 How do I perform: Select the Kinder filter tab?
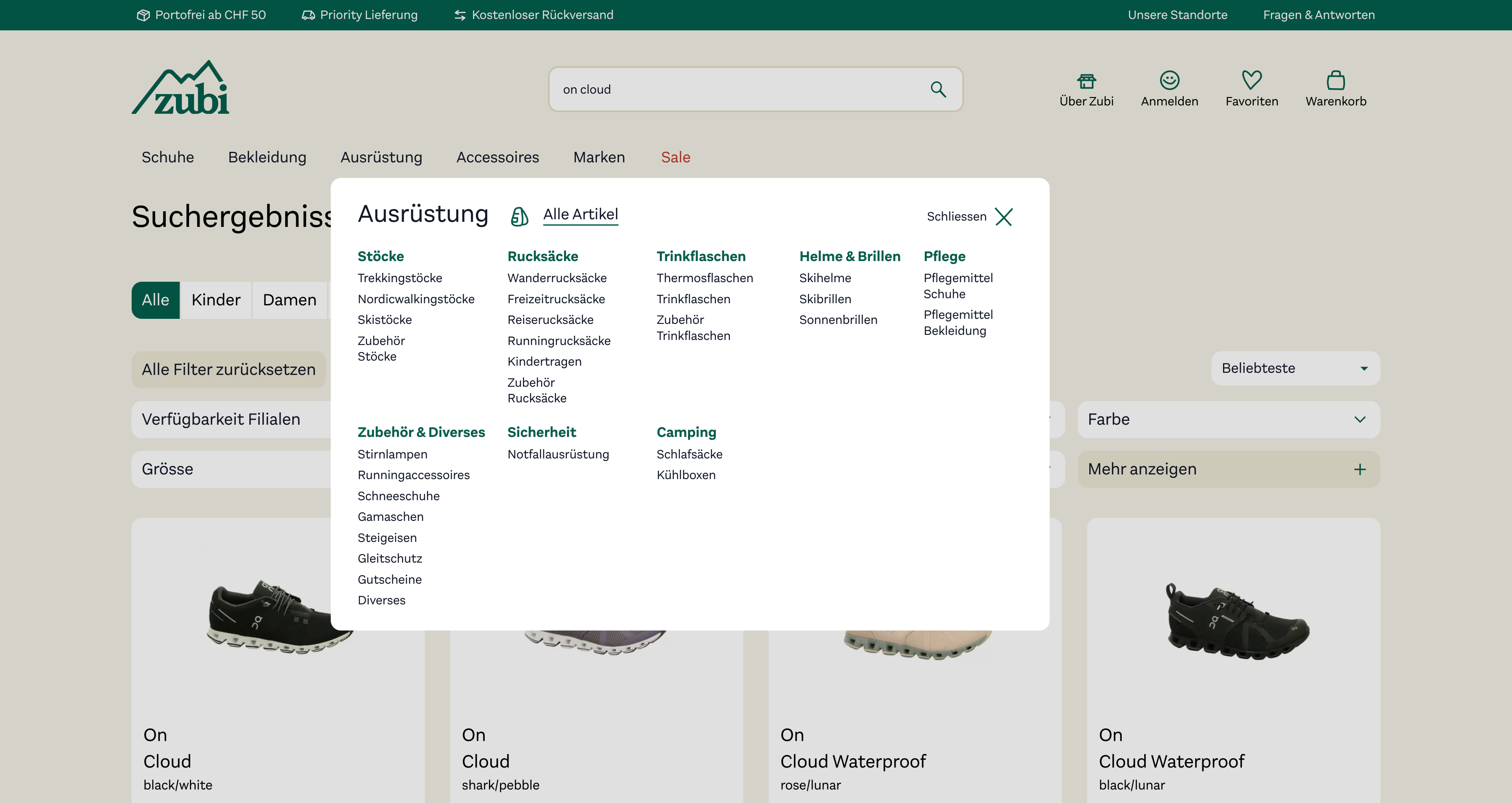tap(216, 300)
